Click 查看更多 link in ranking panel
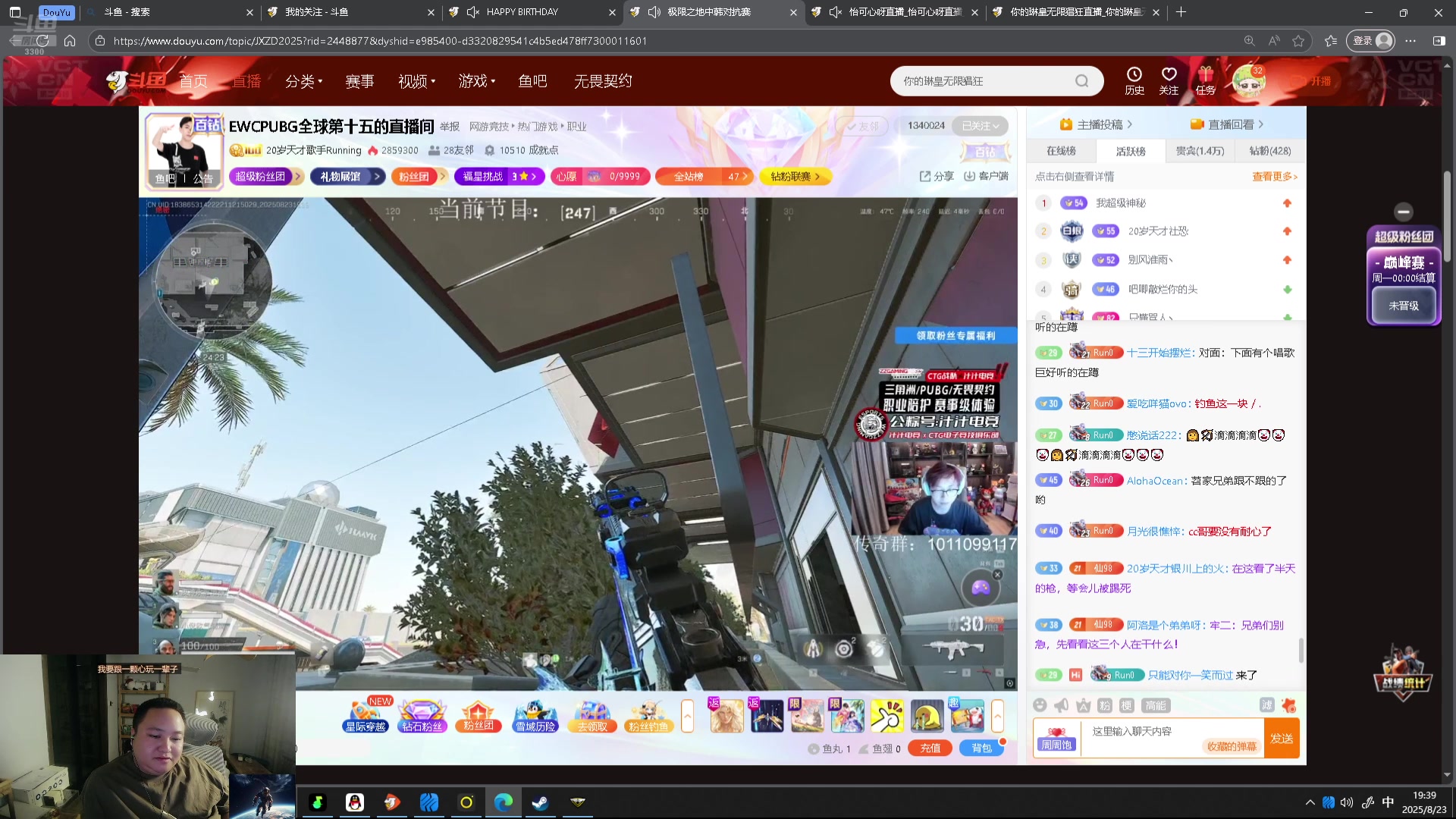The width and height of the screenshot is (1456, 819). 1274,177
